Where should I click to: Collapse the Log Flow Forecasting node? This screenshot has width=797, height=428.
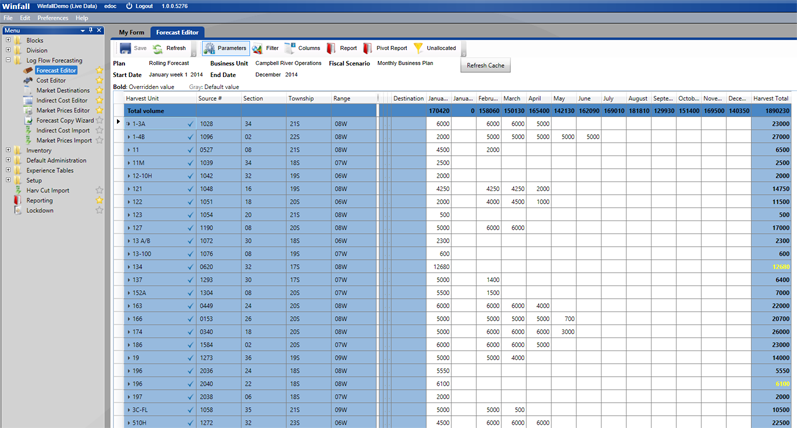[x=8, y=59]
